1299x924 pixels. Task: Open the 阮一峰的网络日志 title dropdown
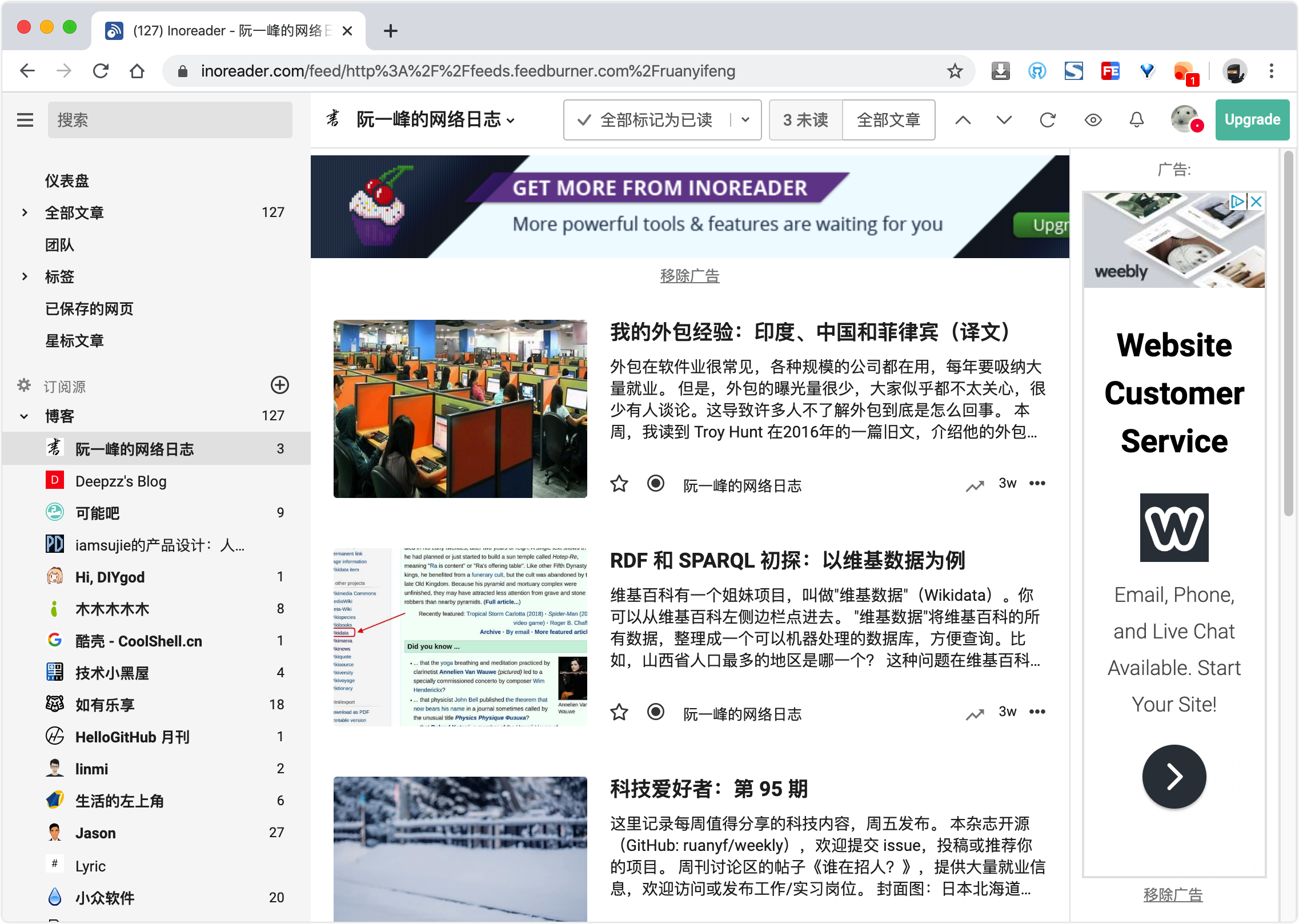[510, 120]
